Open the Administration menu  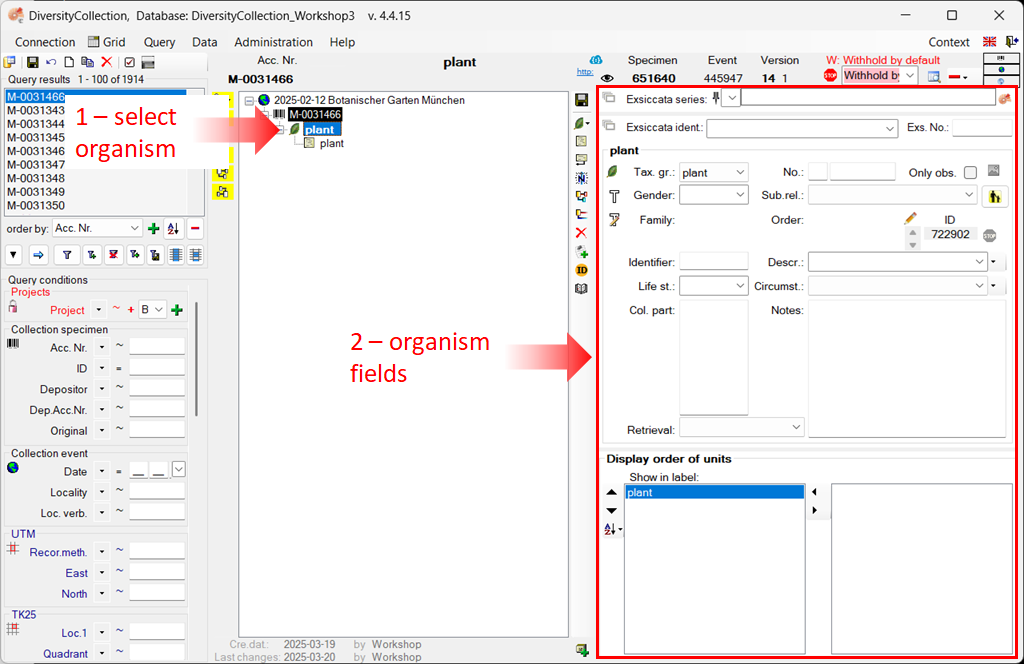273,42
